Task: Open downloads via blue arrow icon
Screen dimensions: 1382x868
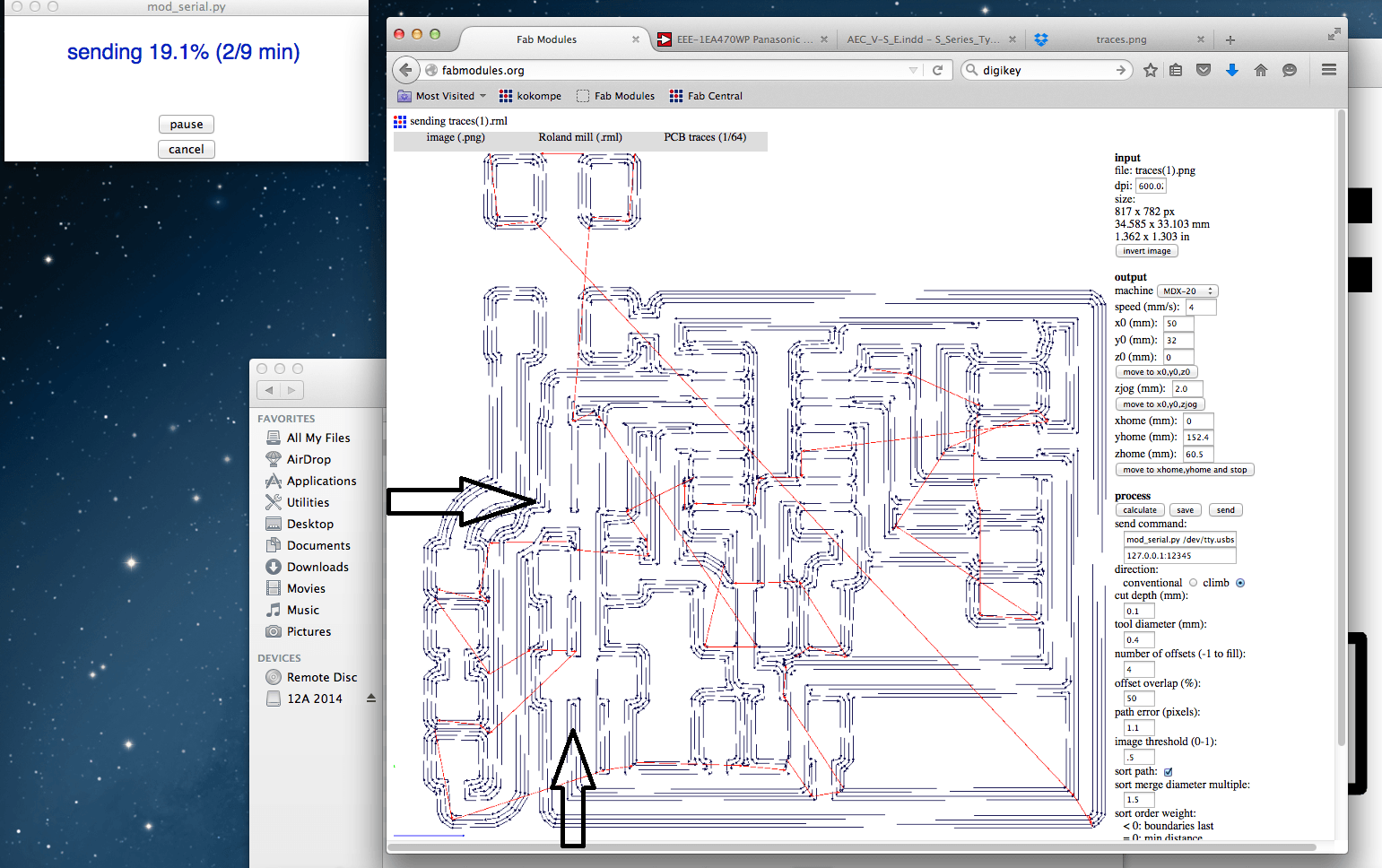Action: [1232, 70]
